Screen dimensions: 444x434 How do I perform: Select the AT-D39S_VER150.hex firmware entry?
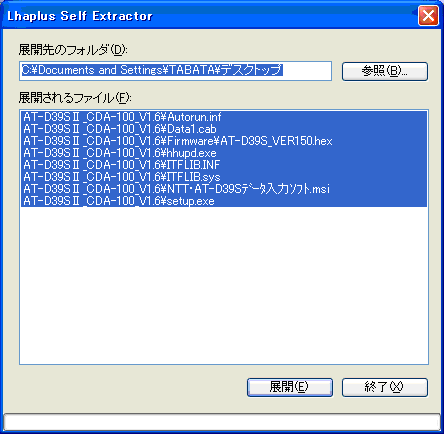(x=224, y=141)
